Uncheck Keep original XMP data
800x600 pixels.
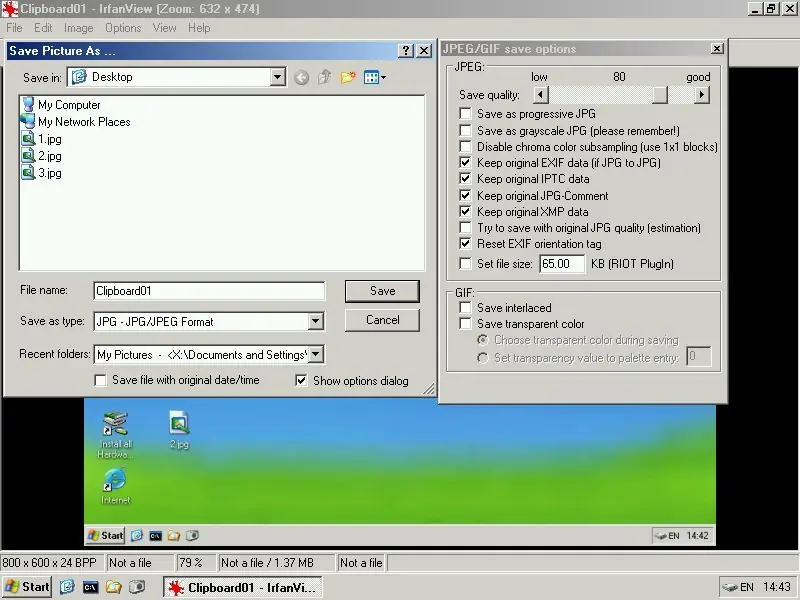(465, 211)
